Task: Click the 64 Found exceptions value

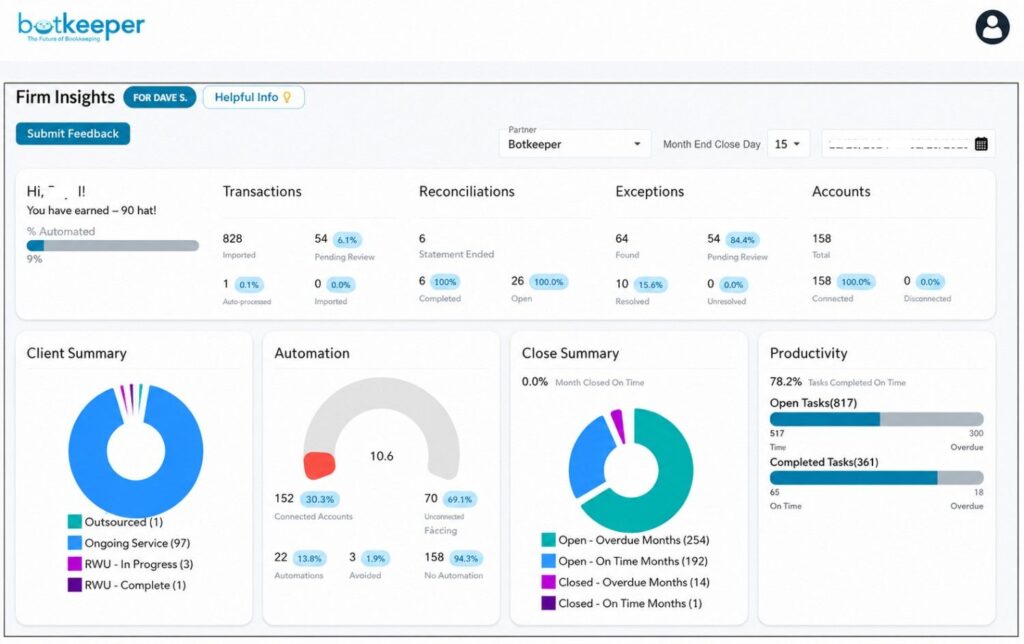Action: click(x=622, y=238)
